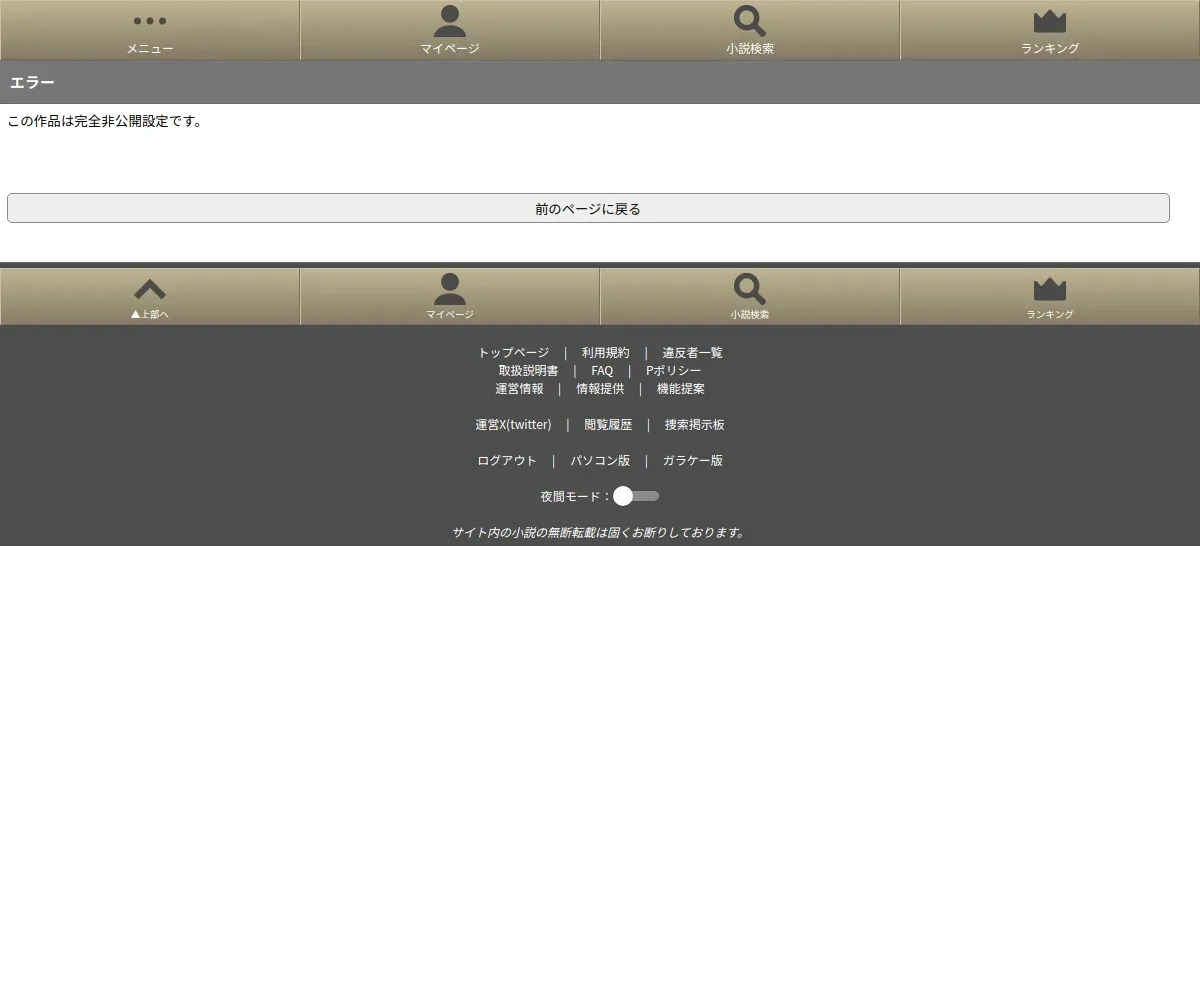Toggle the 夜間モード switch
Image resolution: width=1200 pixels, height=1000 pixels.
(636, 496)
